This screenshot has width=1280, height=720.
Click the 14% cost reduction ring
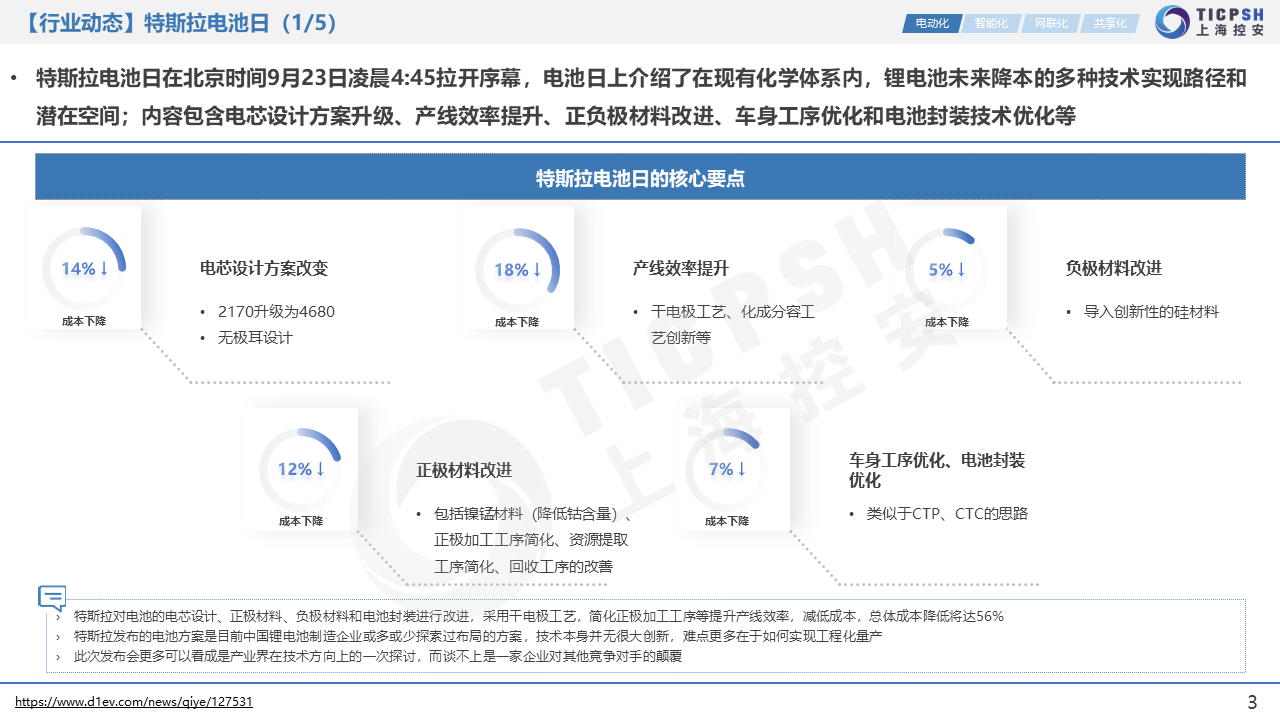click(x=84, y=269)
